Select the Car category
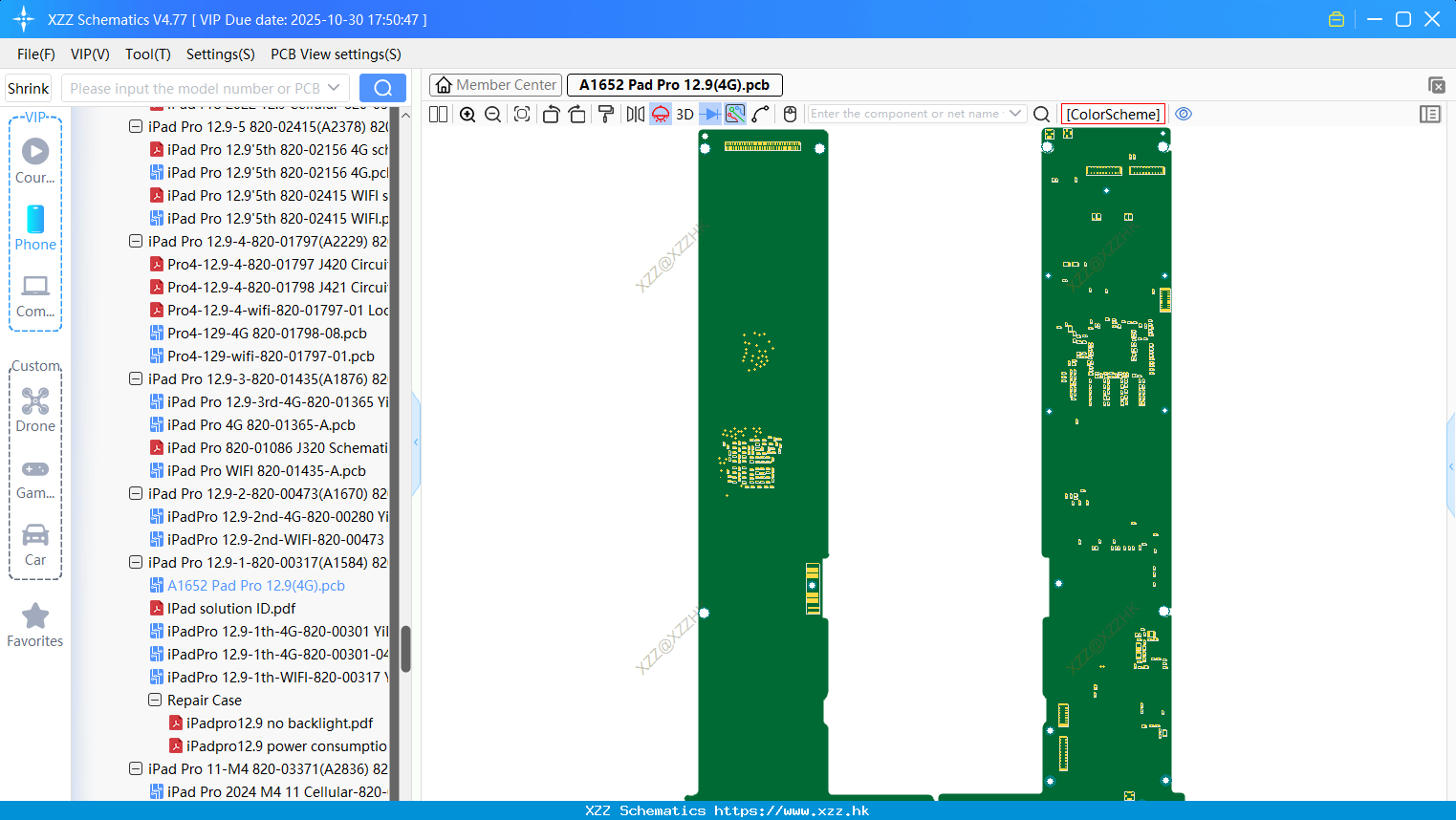 point(35,544)
